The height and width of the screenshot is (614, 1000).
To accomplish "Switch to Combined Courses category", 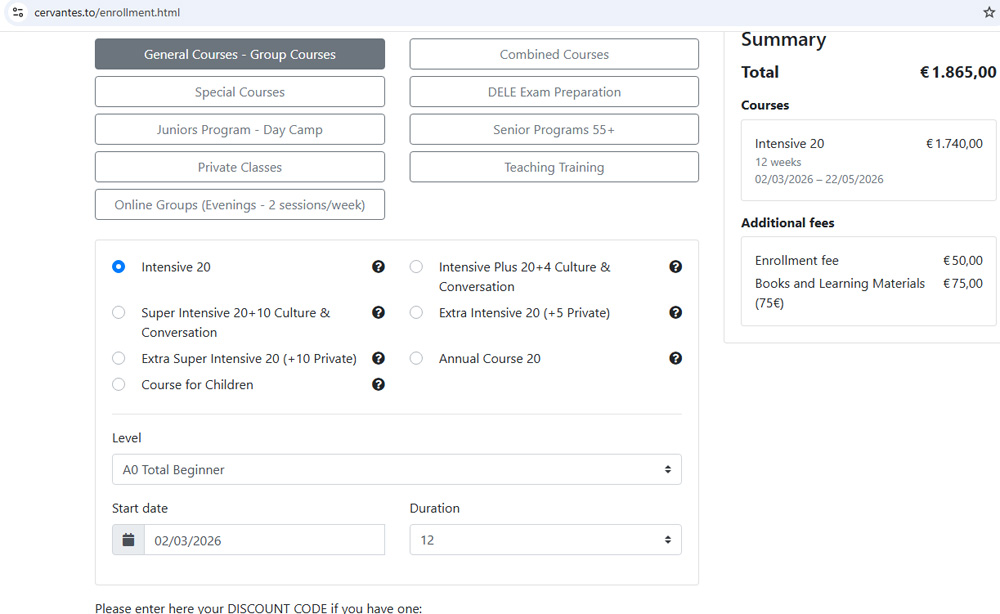I will 554,54.
